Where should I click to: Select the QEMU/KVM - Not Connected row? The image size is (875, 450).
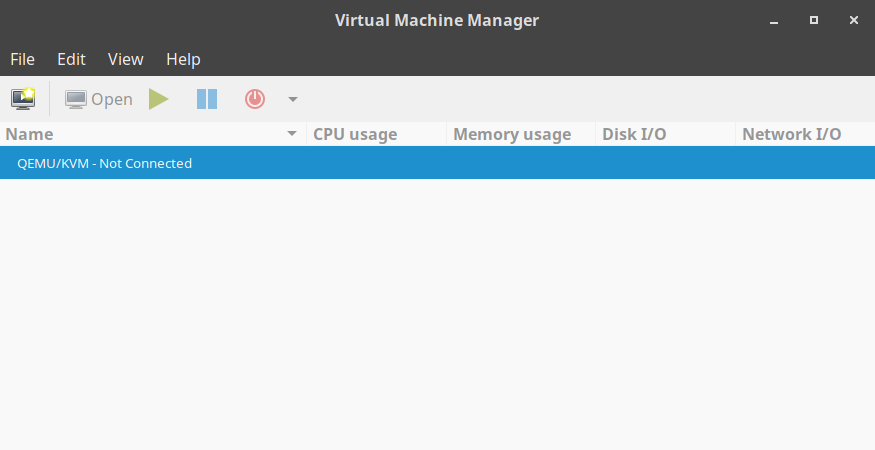click(x=105, y=163)
